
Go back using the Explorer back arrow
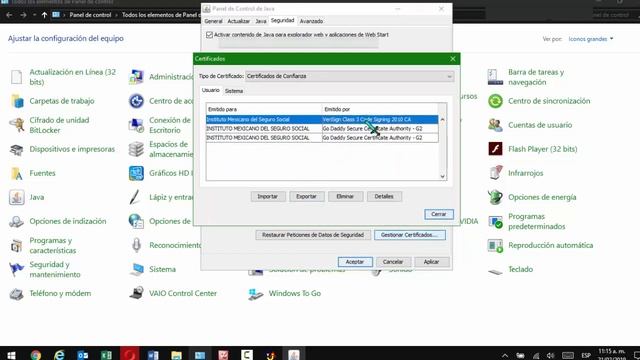point(9,15)
